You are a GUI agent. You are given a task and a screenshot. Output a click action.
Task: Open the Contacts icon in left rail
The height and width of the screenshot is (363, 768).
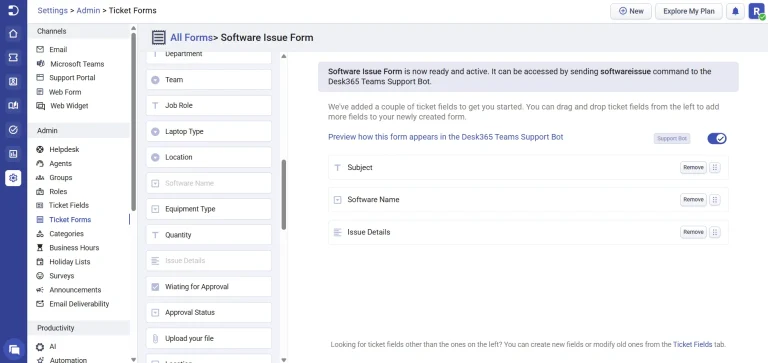pyautogui.click(x=13, y=82)
